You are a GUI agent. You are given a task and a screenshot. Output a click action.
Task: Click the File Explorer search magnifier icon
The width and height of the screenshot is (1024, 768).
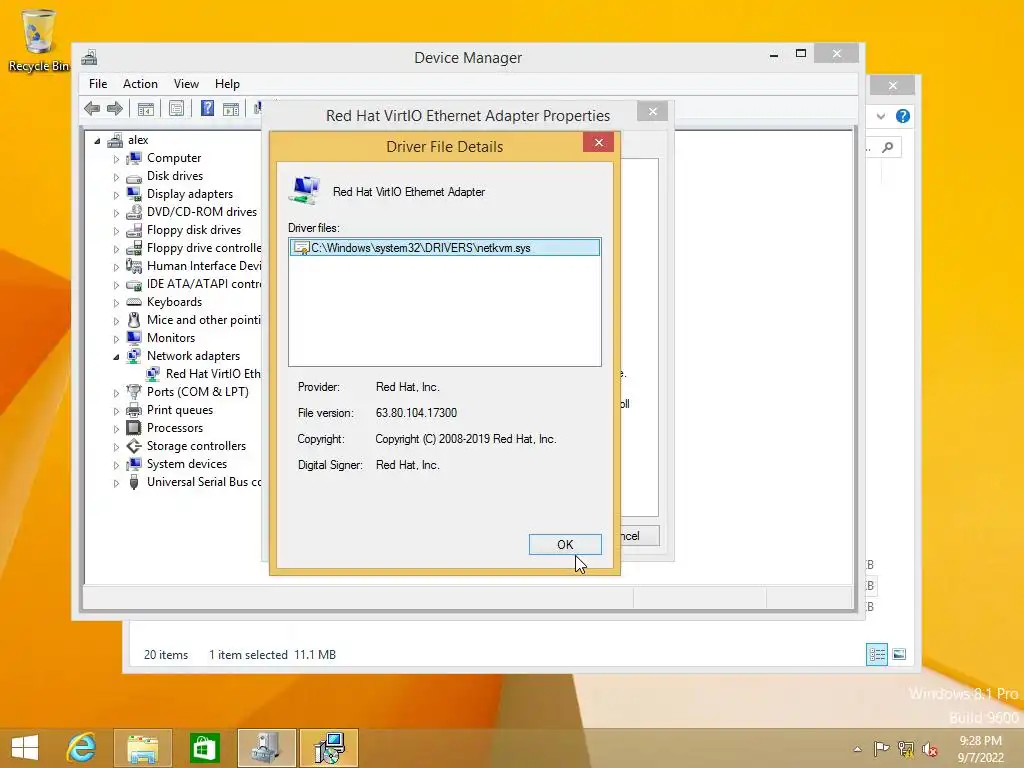[x=888, y=148]
